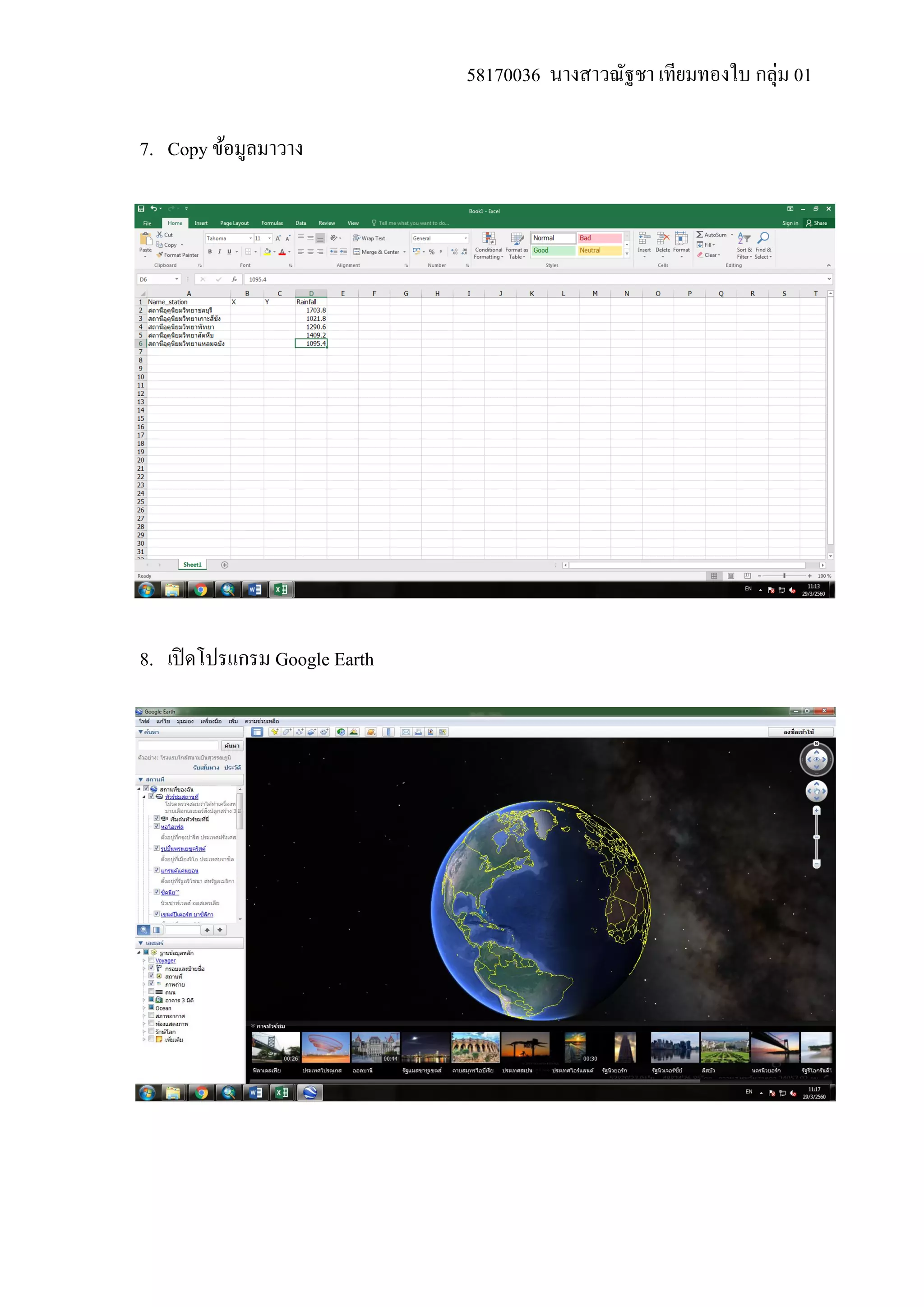Open the Formulas ribbon tab

pyautogui.click(x=272, y=223)
